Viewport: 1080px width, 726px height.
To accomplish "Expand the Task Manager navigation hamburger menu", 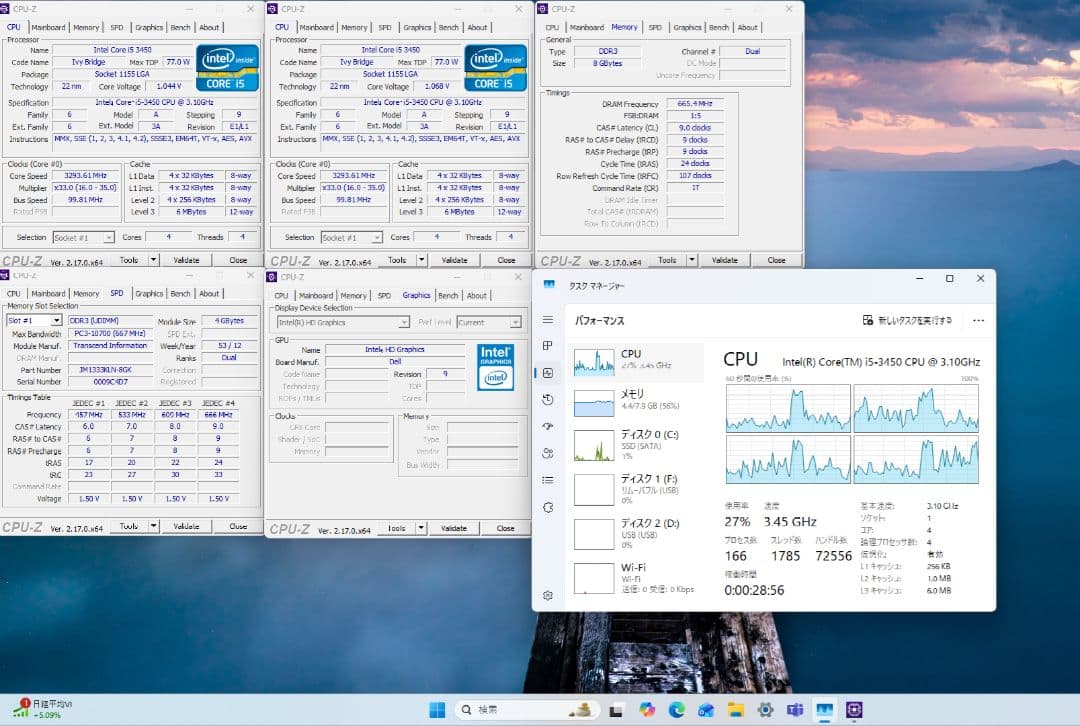I will click(x=548, y=318).
